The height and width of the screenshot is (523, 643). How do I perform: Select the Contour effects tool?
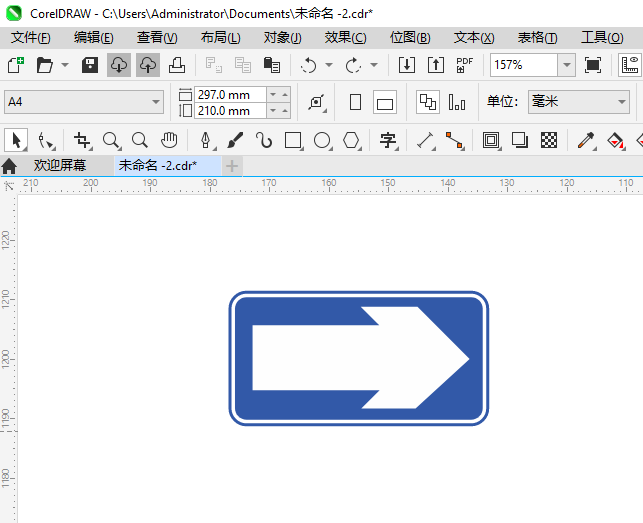(492, 140)
